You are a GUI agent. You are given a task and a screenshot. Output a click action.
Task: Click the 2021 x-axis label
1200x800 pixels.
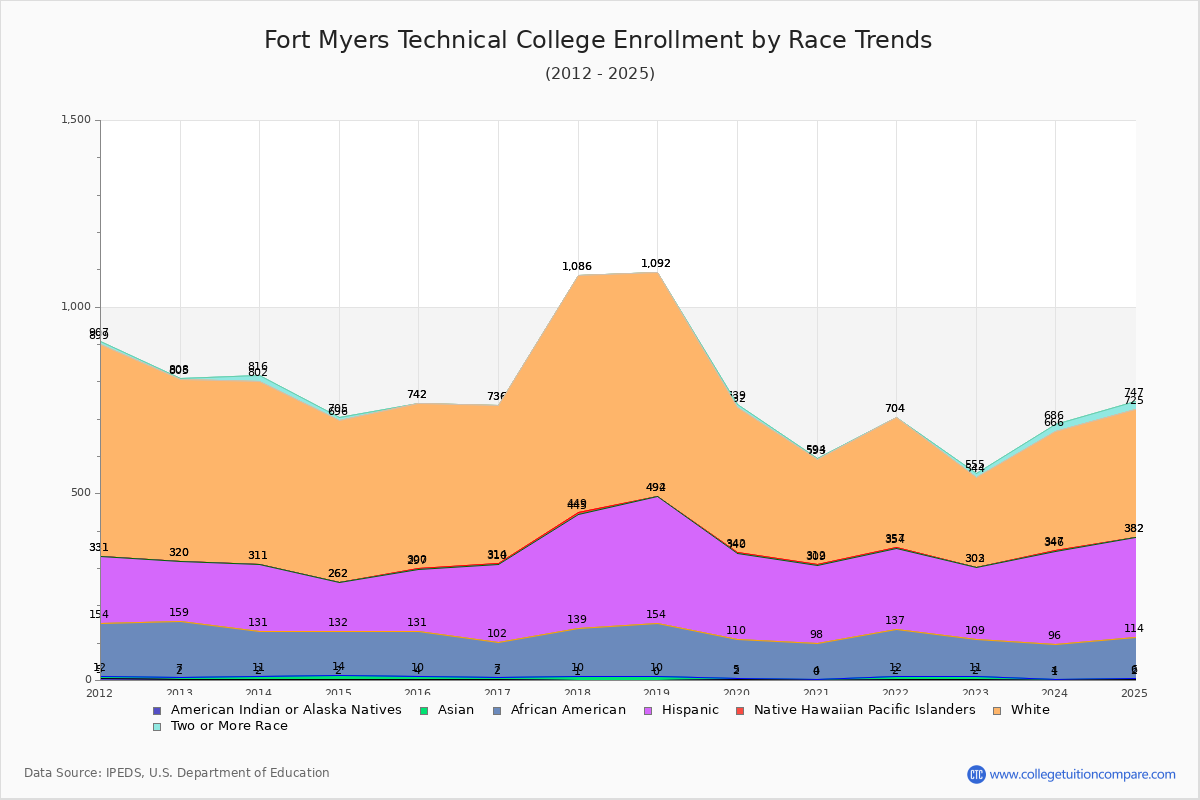817,693
